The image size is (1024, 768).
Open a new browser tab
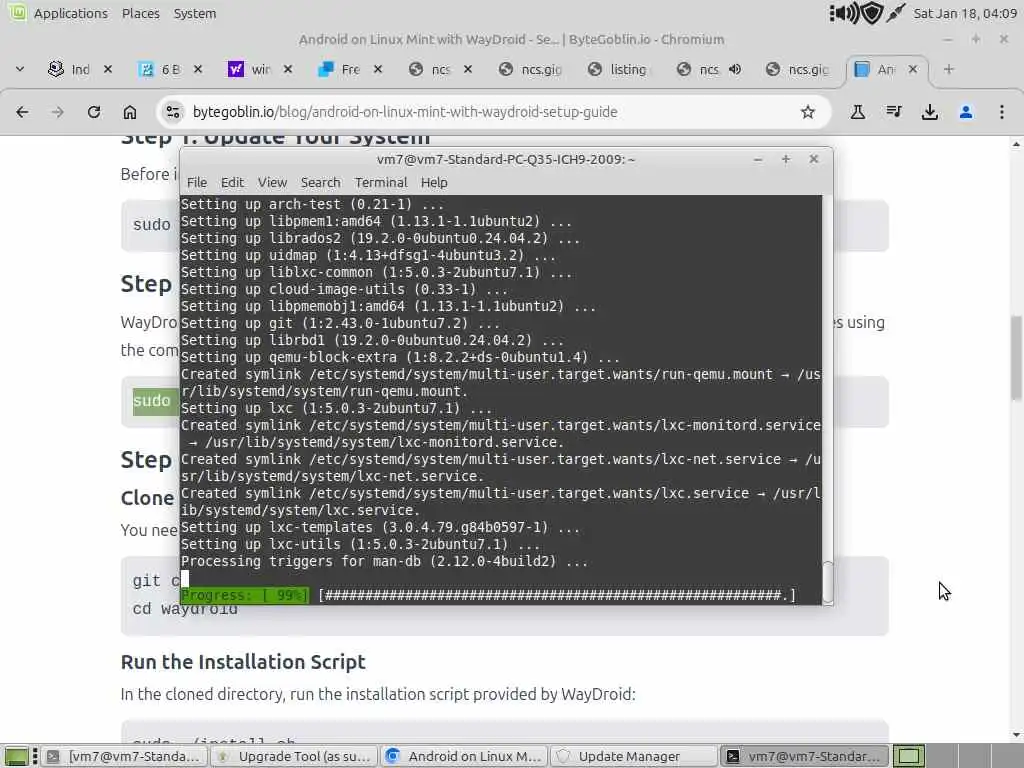pyautogui.click(x=949, y=69)
